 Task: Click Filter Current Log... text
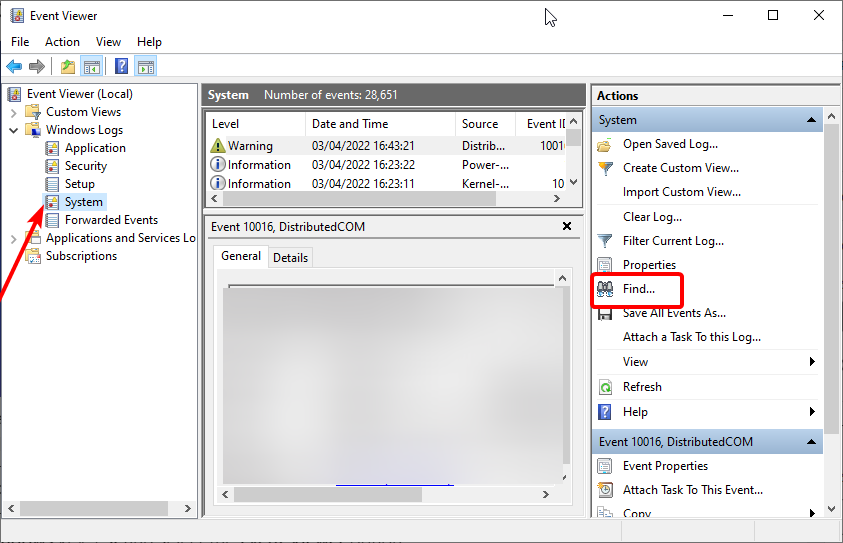673,241
